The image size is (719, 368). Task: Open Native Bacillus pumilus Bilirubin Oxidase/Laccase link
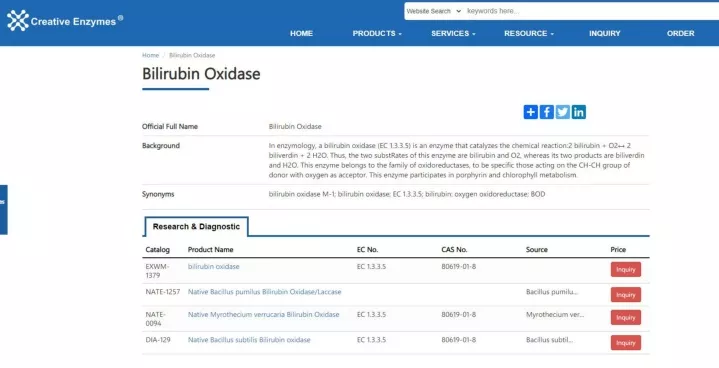(265, 291)
